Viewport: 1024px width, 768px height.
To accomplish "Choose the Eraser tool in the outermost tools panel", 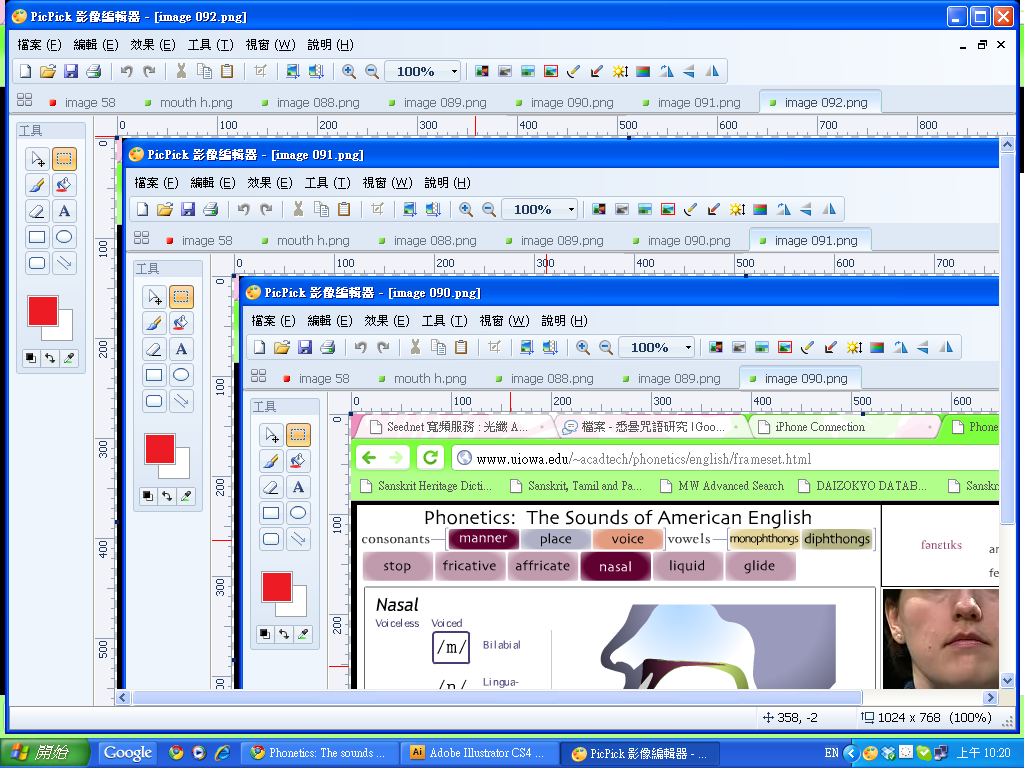I will point(37,211).
